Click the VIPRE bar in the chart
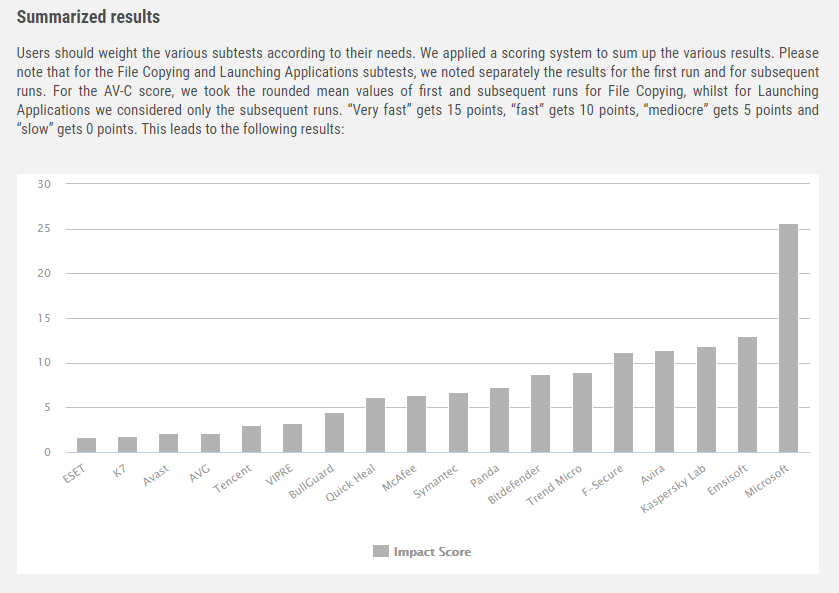839x593 pixels. (x=292, y=439)
